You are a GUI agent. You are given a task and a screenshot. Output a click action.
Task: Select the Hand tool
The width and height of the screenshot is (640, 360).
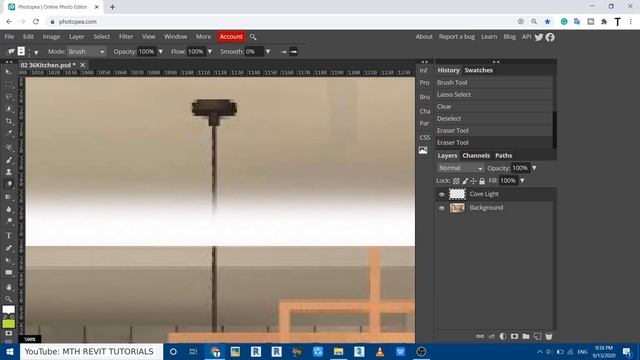(9, 287)
